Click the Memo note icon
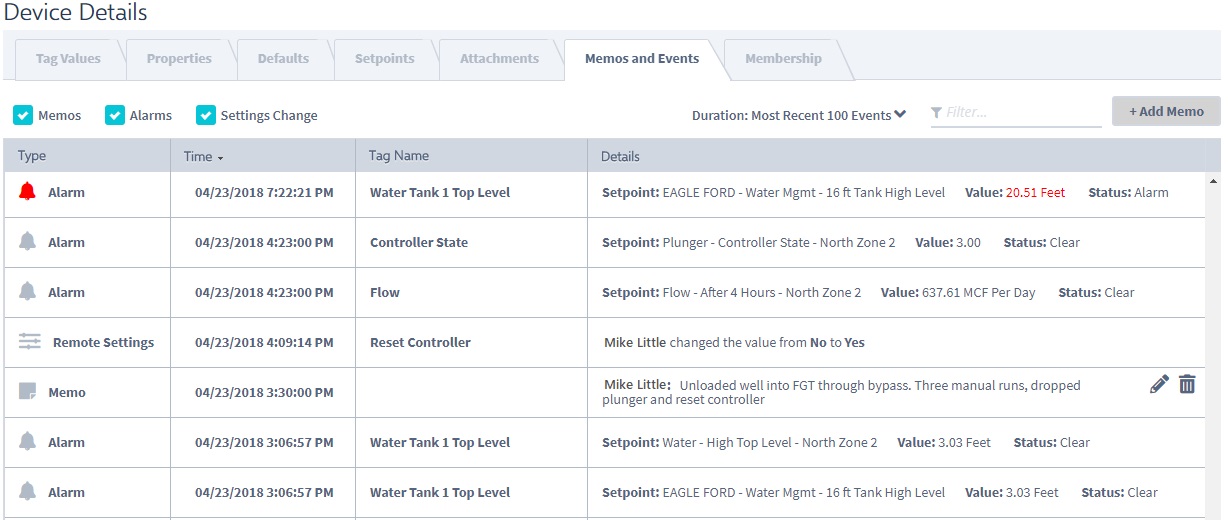The image size is (1228, 520). [x=28, y=392]
